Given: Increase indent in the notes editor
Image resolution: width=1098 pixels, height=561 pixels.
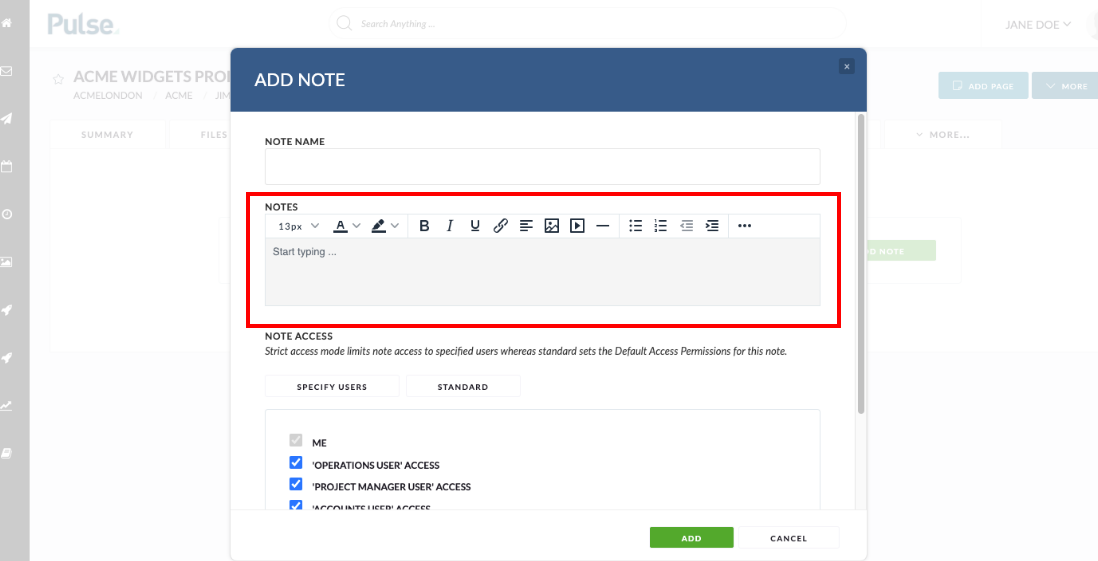Looking at the screenshot, I should pyautogui.click(x=711, y=226).
